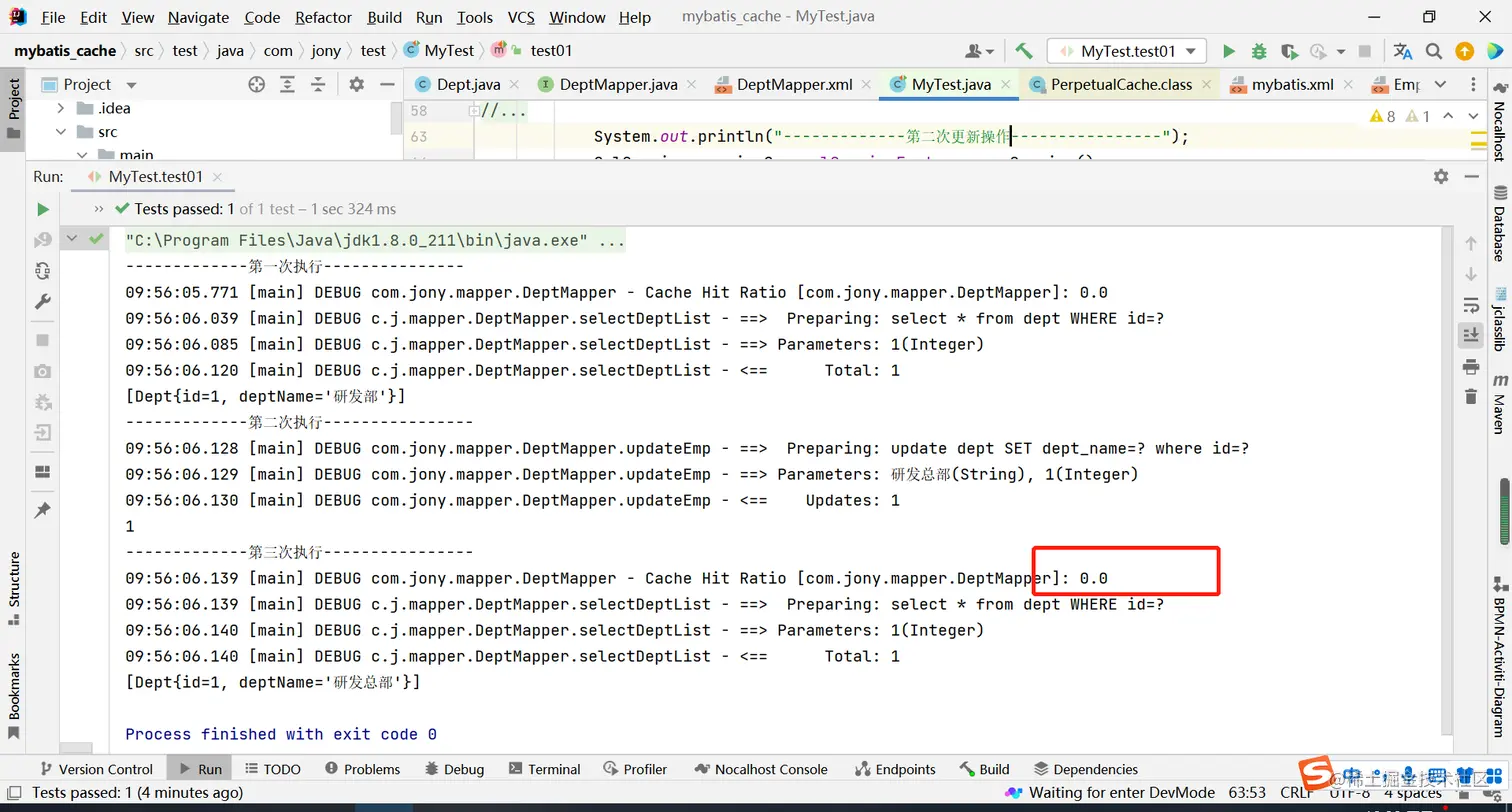
Task: Toggle the Structure tool window
Action: tap(14, 587)
